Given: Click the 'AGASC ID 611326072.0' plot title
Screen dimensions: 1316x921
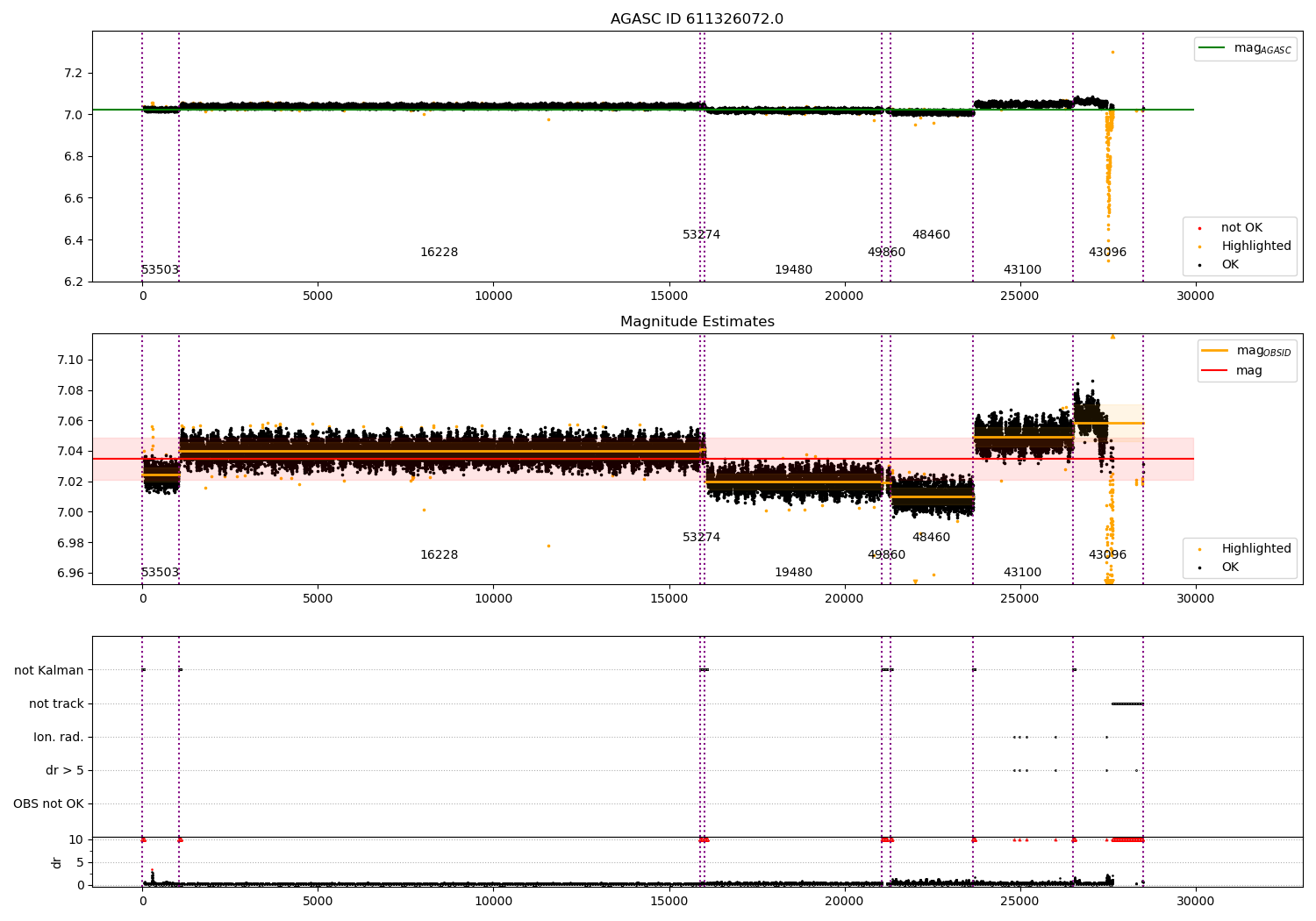Looking at the screenshot, I should coord(697,19).
